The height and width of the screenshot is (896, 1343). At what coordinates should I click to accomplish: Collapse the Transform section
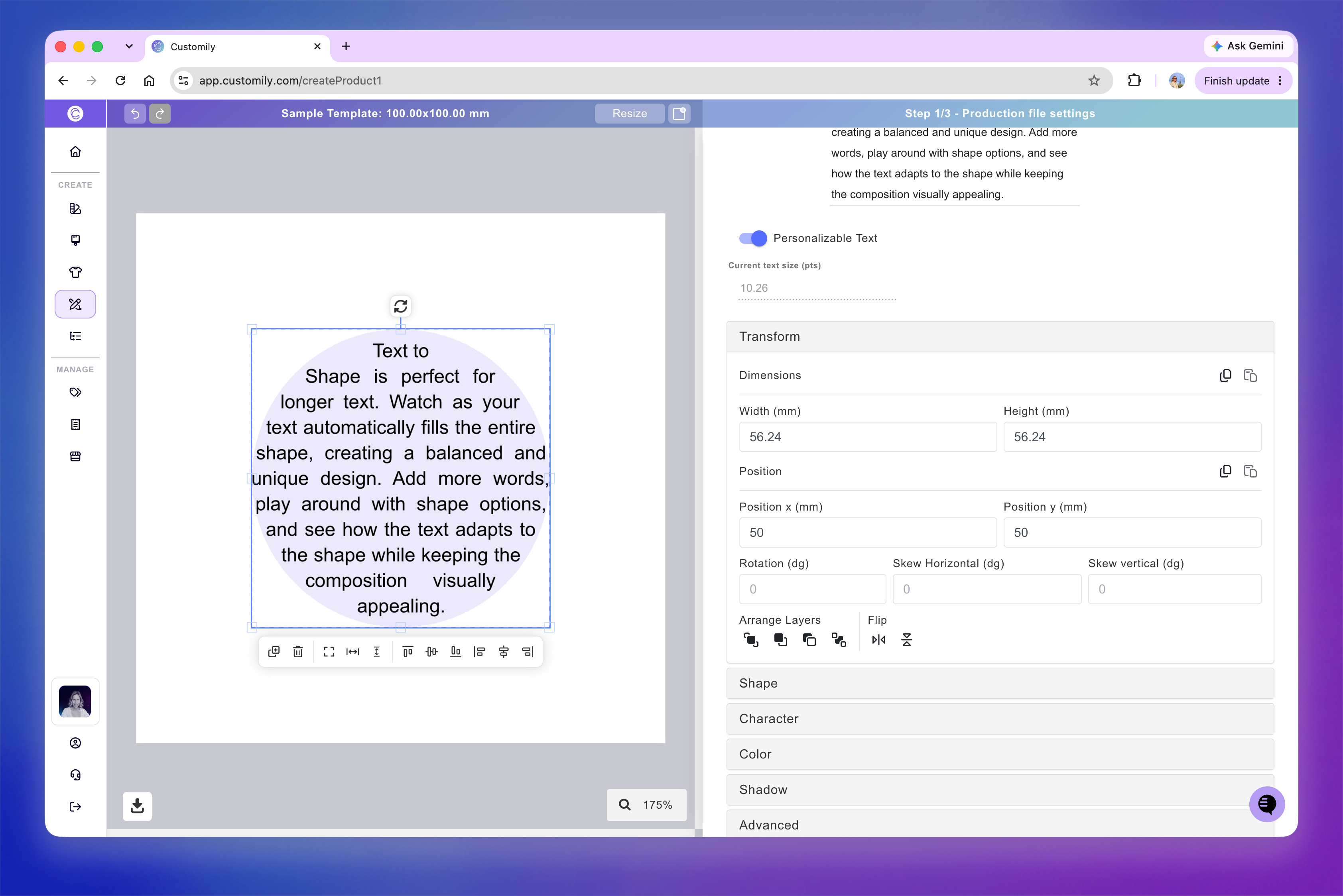tap(1000, 336)
